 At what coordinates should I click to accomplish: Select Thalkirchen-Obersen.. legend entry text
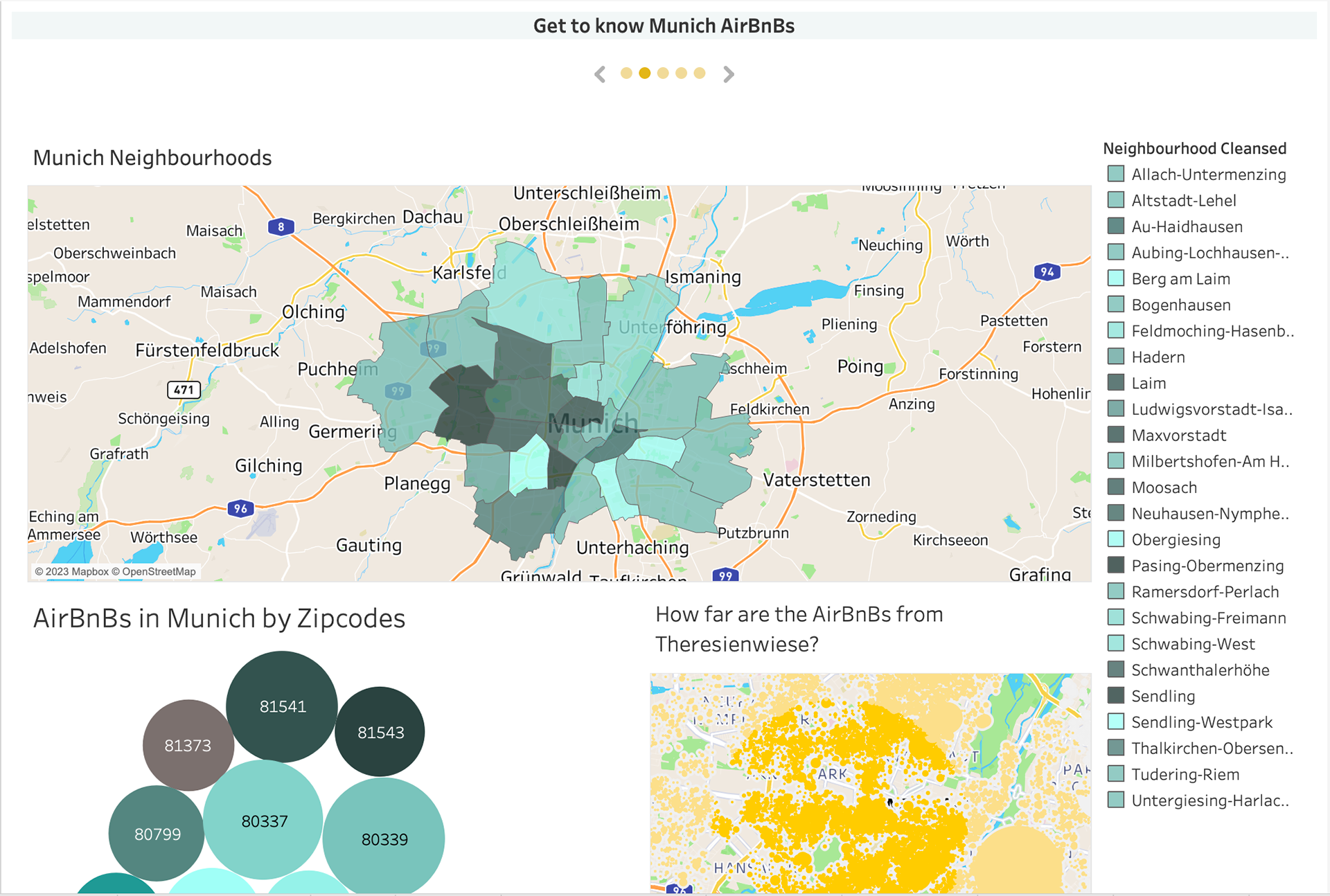click(x=1212, y=749)
